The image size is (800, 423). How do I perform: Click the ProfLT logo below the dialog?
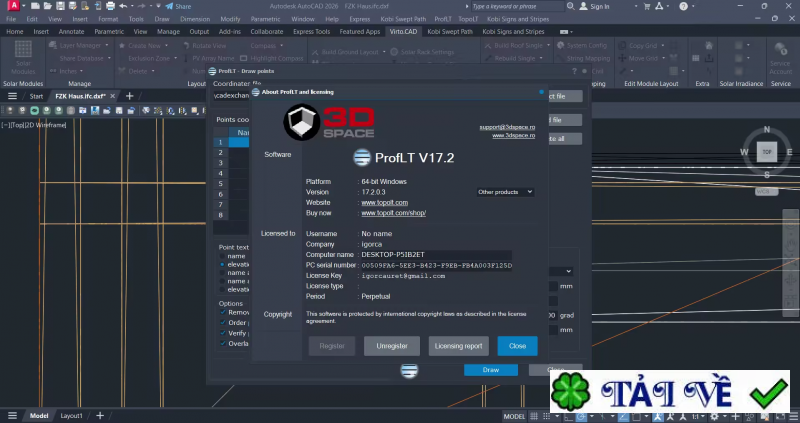point(408,371)
